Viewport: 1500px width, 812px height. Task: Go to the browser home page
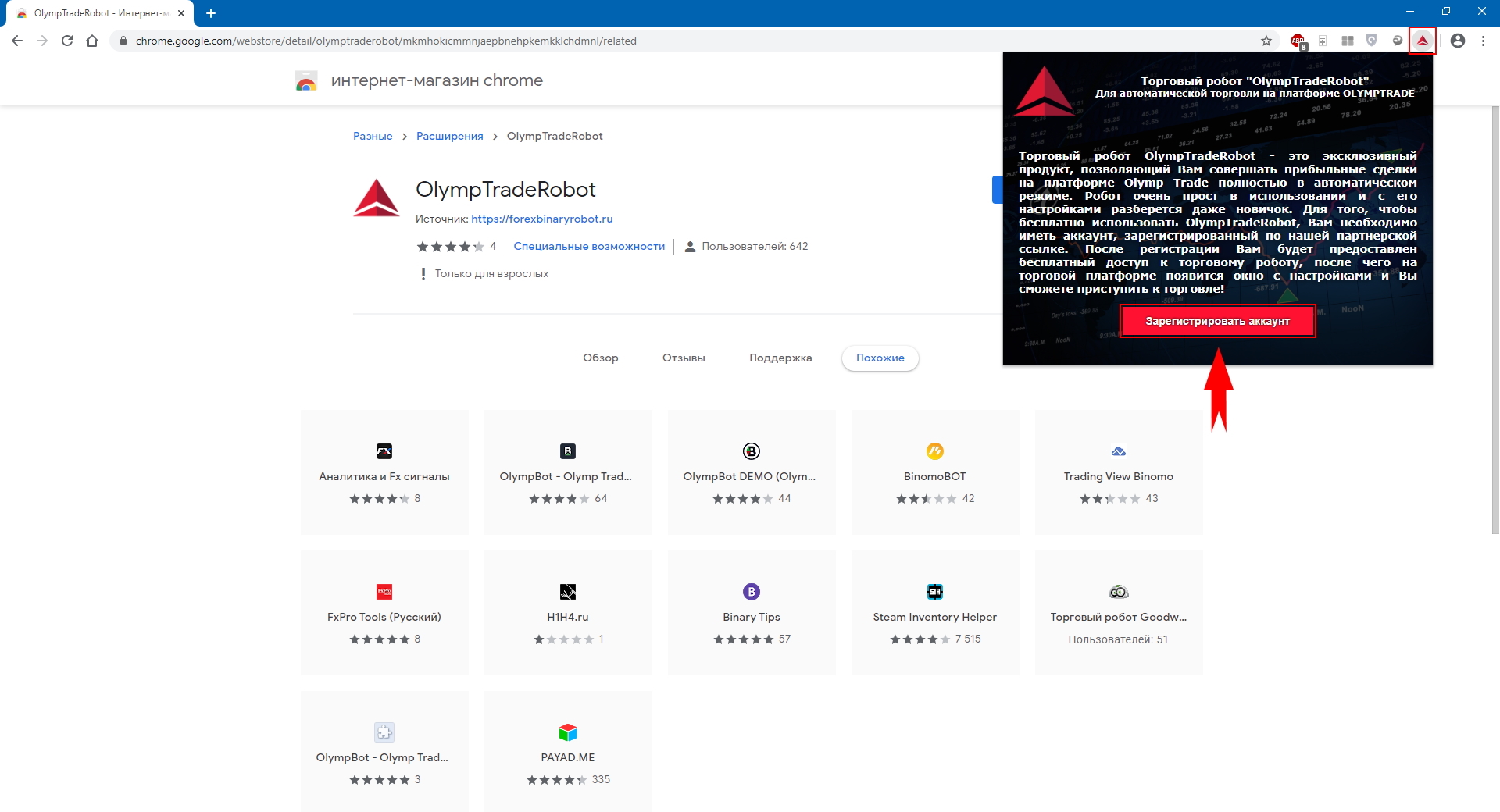click(x=92, y=41)
